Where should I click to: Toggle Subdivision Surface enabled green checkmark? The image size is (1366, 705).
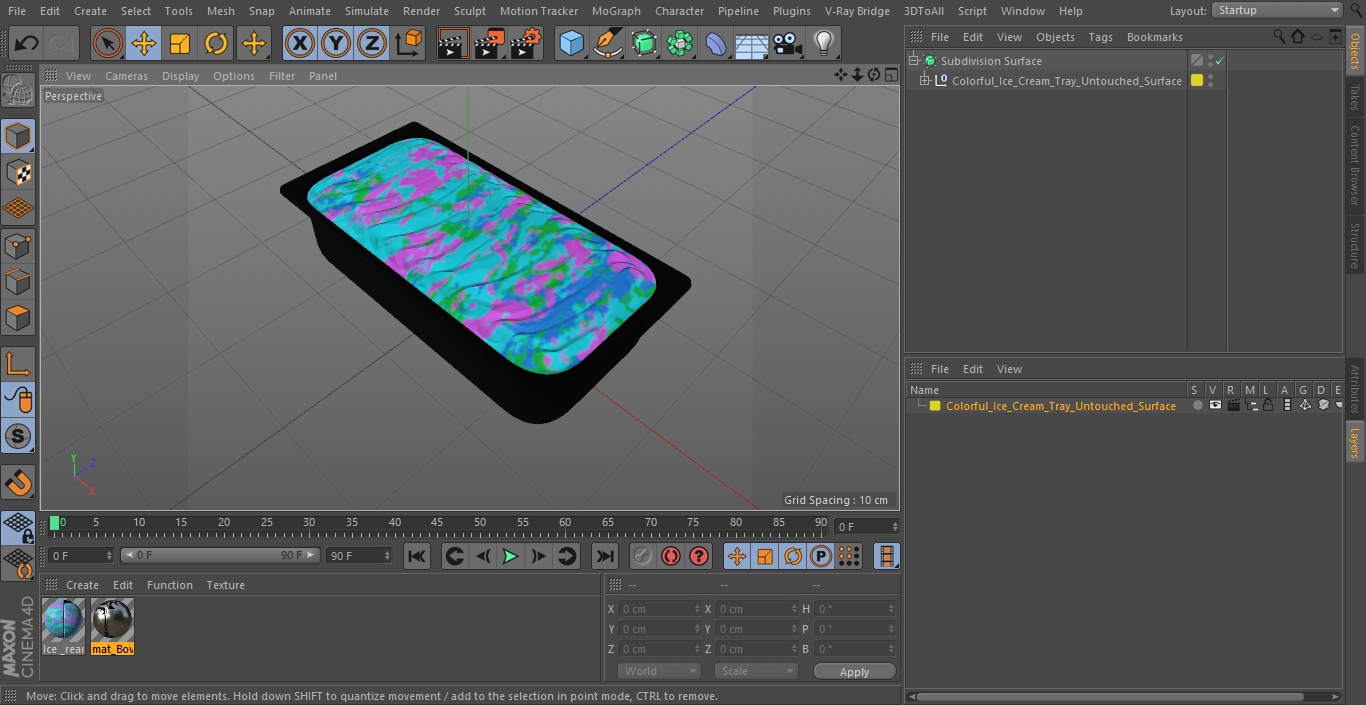click(x=1220, y=61)
